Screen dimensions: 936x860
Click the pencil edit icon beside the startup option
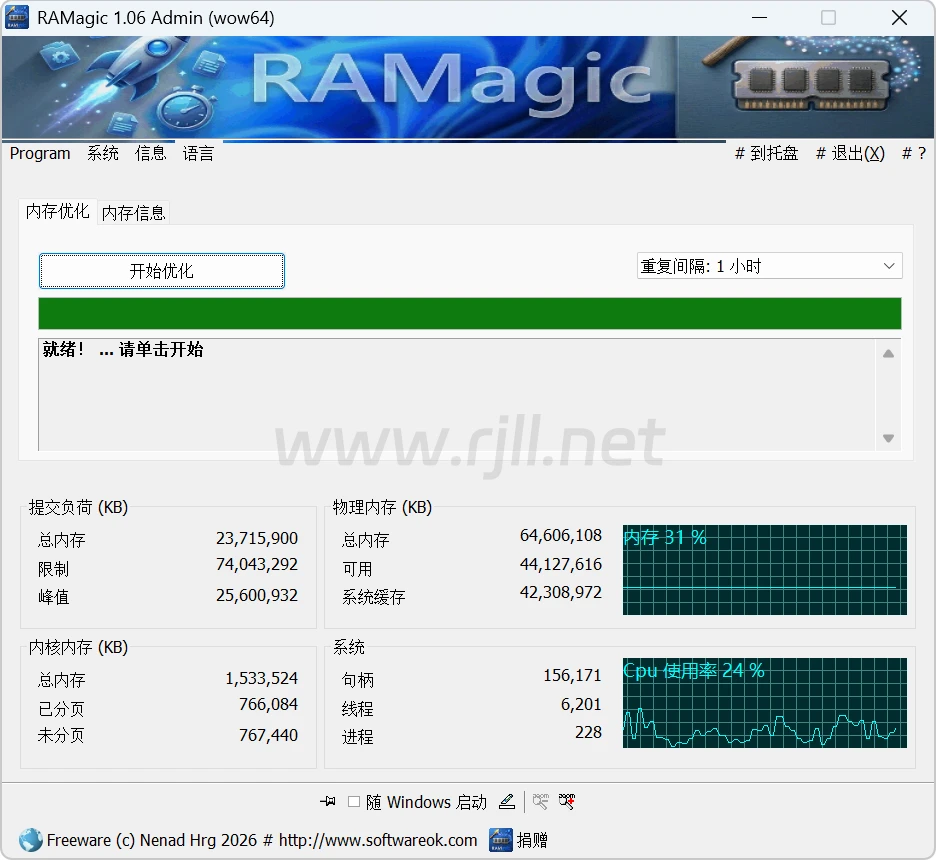point(507,802)
